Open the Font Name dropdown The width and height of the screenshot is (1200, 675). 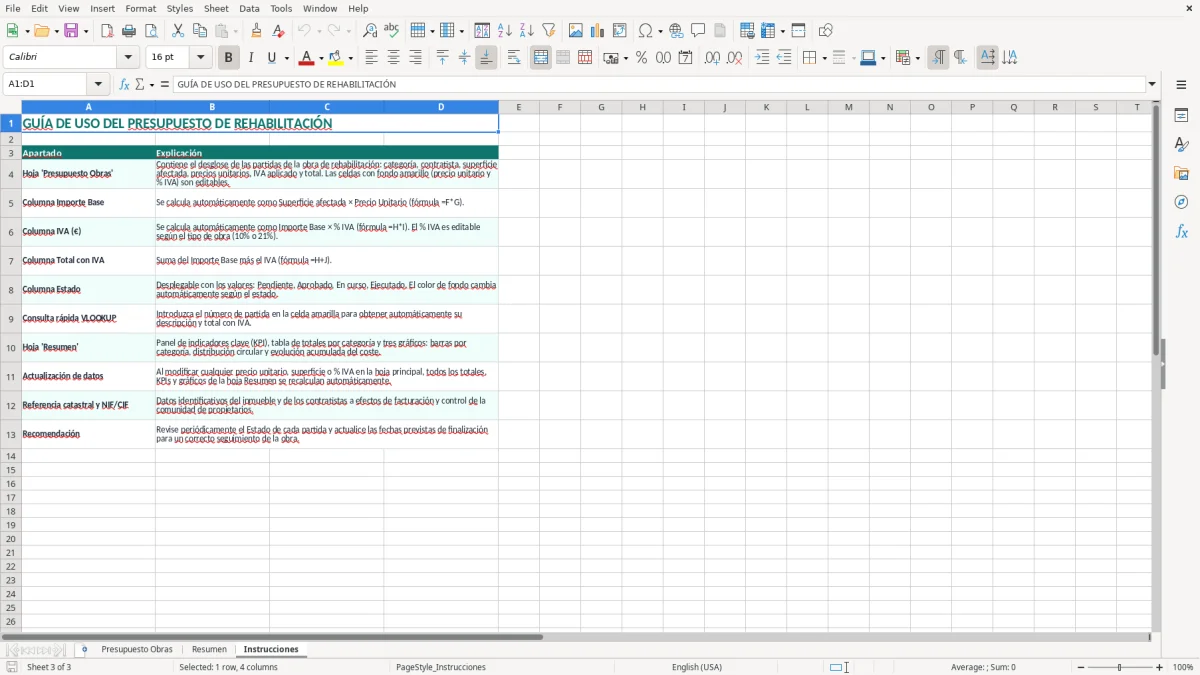(128, 58)
